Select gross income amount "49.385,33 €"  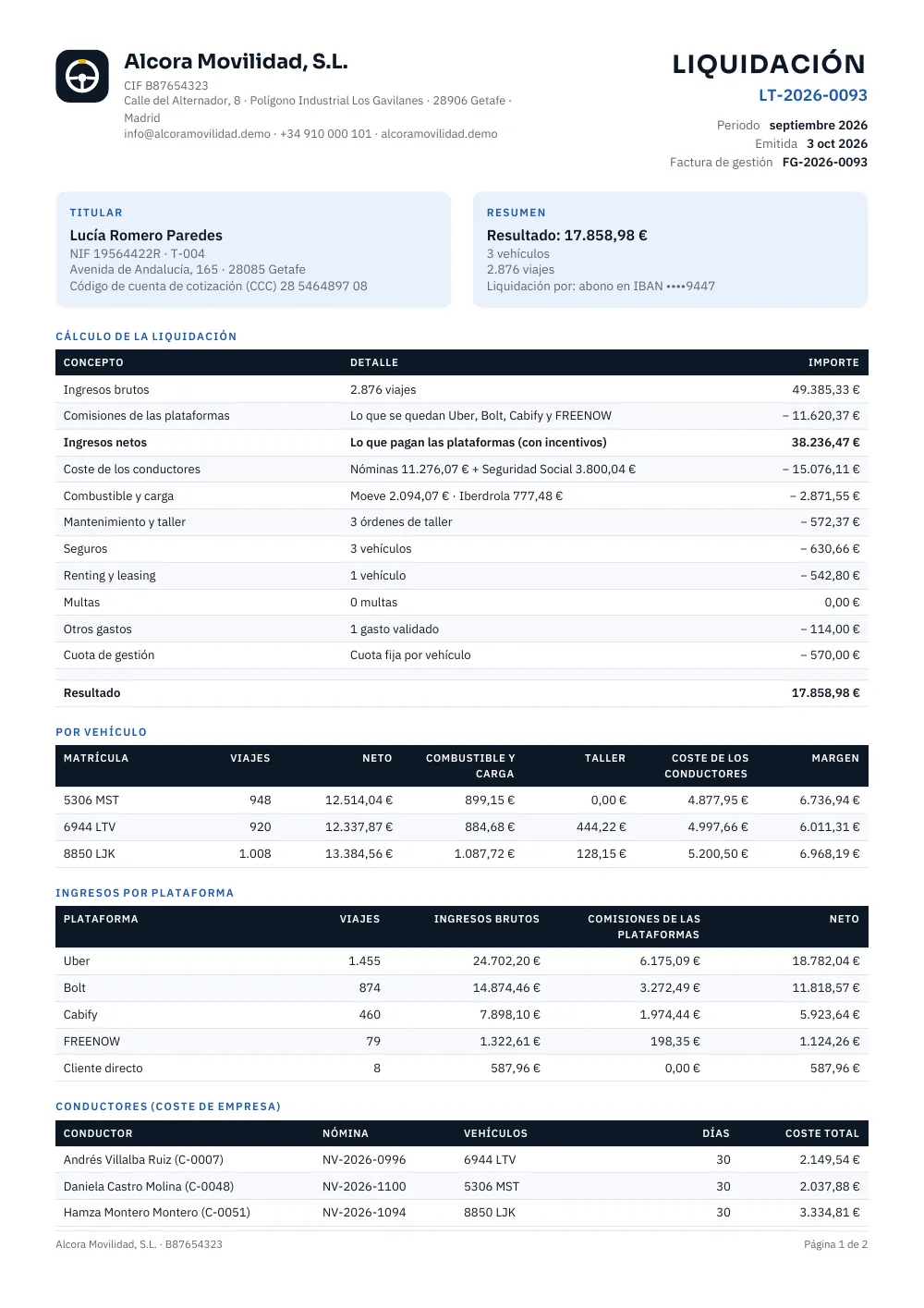pyautogui.click(x=826, y=390)
